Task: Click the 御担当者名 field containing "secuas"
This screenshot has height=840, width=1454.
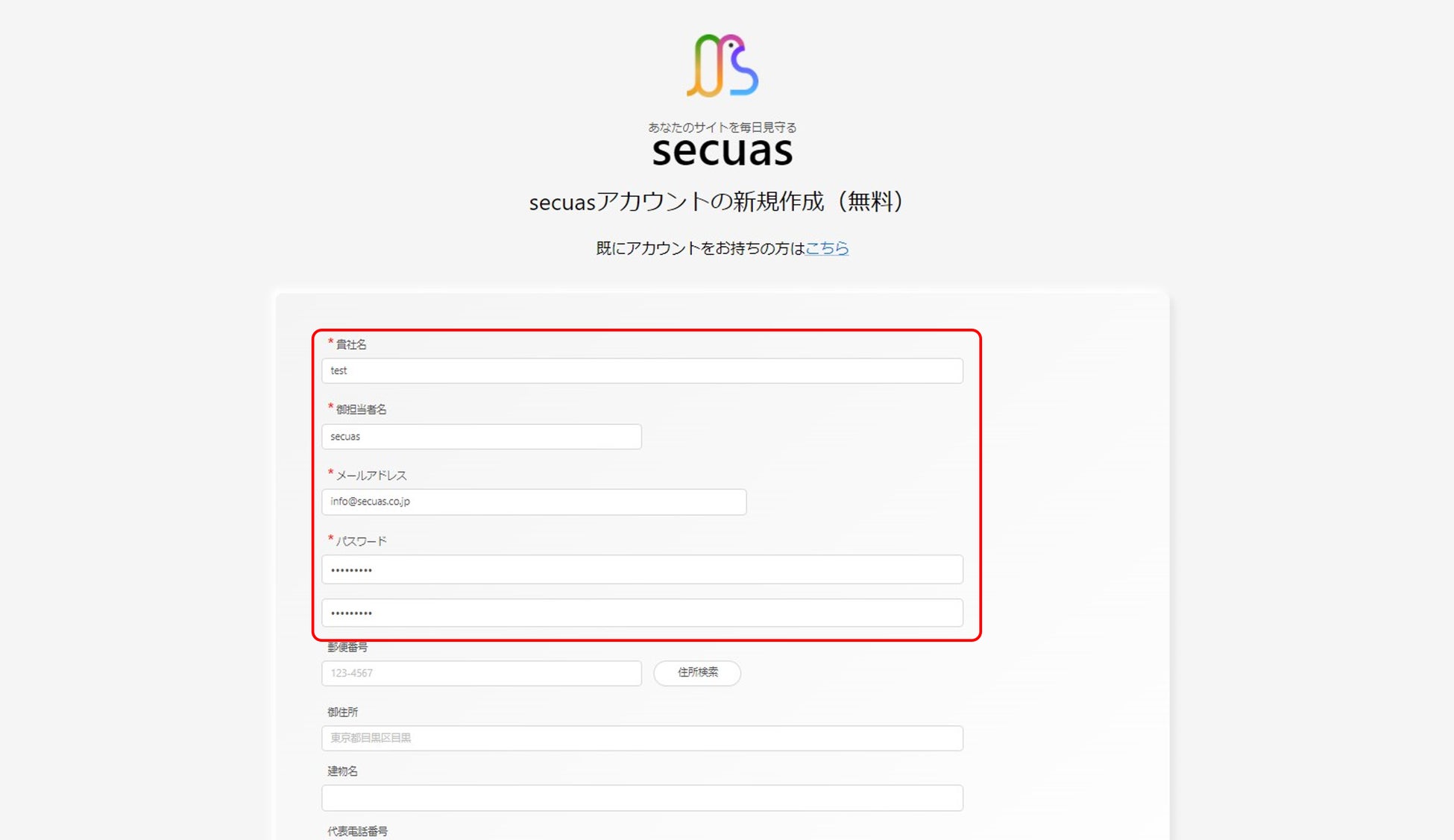Action: tap(481, 437)
